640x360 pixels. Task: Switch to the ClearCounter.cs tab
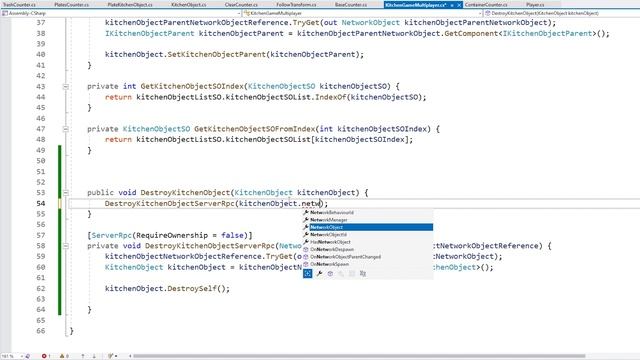(241, 4)
